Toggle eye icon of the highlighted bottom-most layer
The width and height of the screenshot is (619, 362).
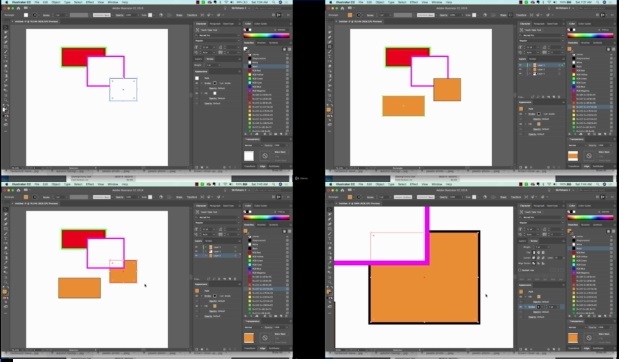coord(196,255)
